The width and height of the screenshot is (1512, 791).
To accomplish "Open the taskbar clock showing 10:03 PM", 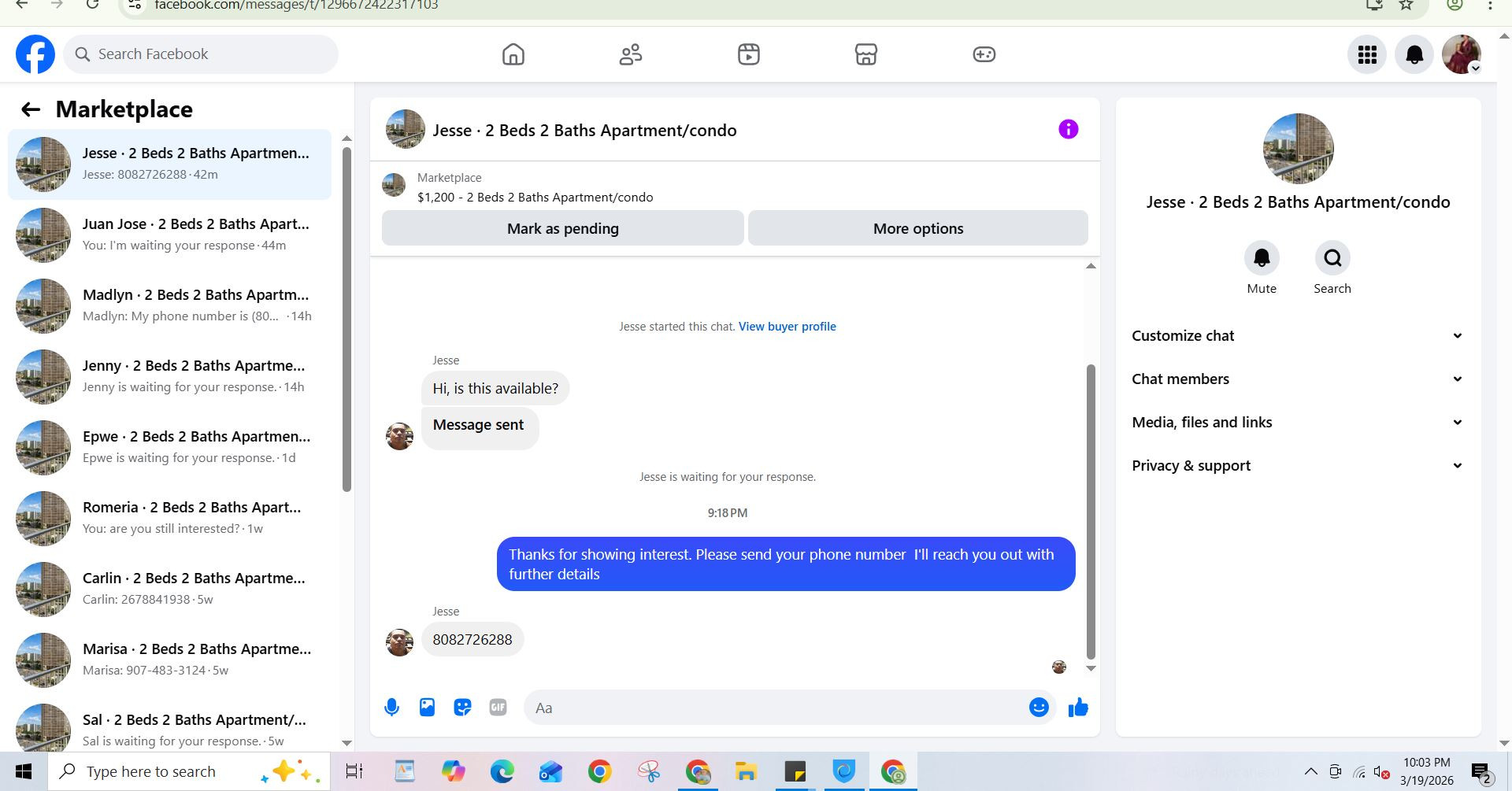I will [1426, 771].
